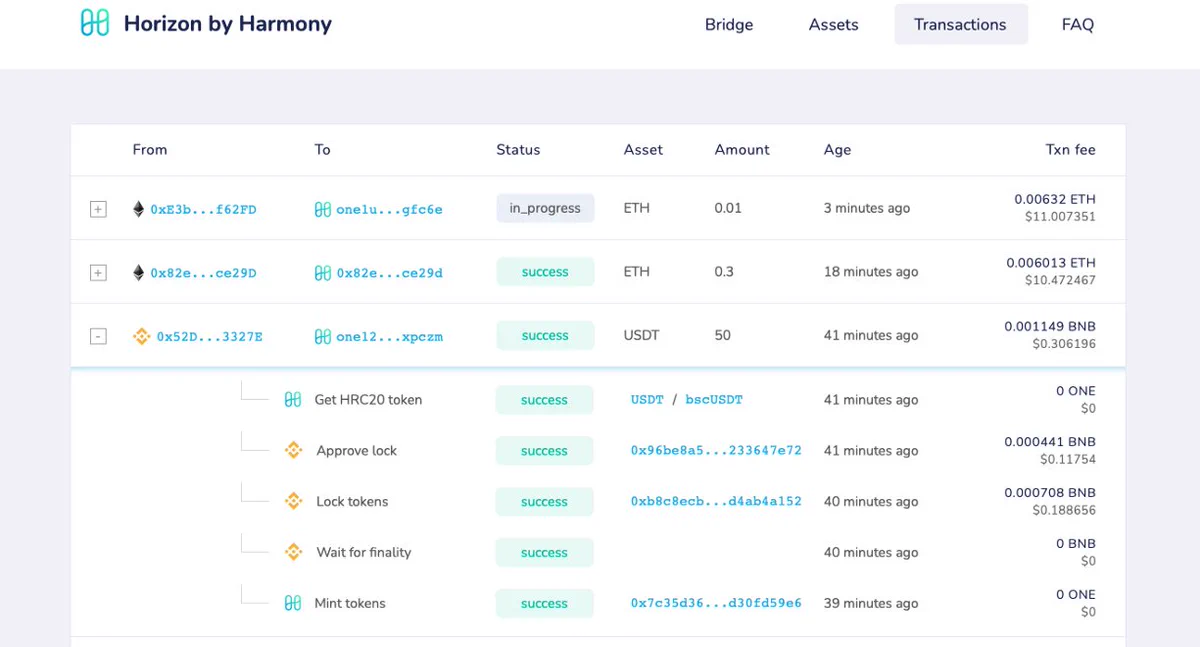
Task: Click the Harmony icon next to Mint tokens
Action: click(292, 604)
